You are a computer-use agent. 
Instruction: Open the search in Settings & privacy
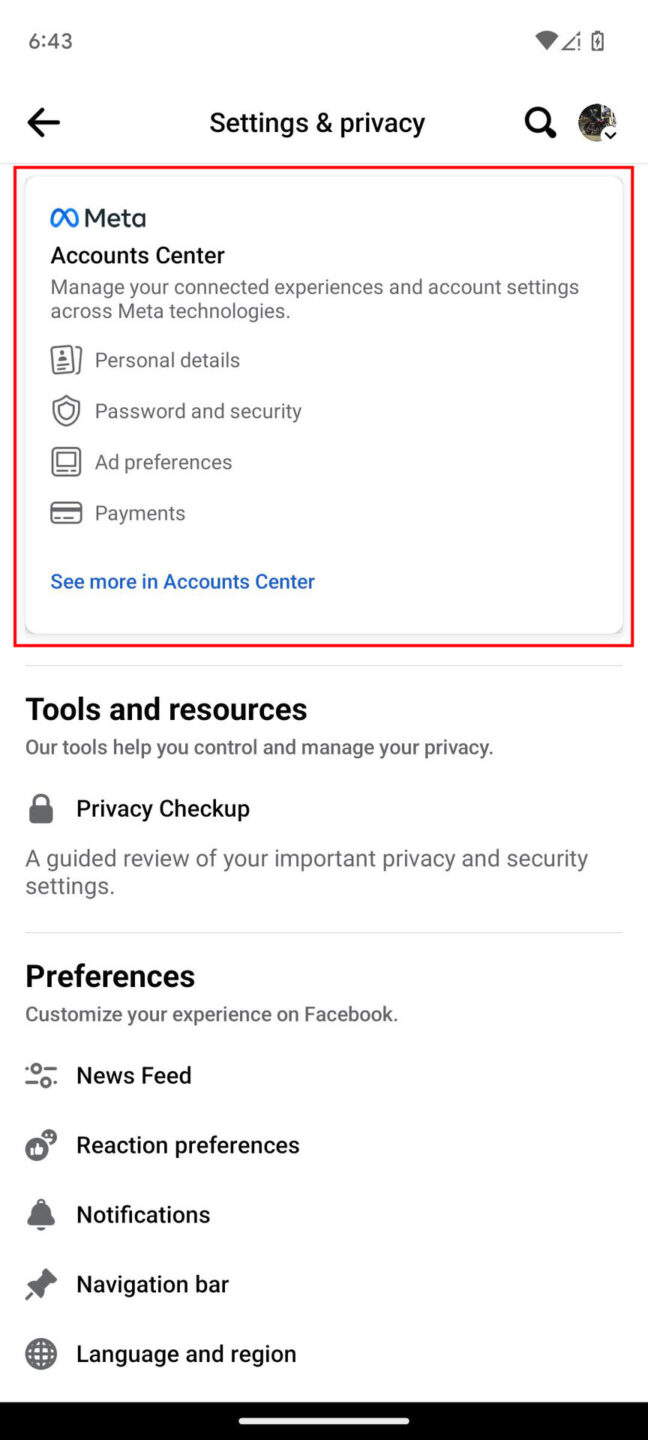pos(540,122)
